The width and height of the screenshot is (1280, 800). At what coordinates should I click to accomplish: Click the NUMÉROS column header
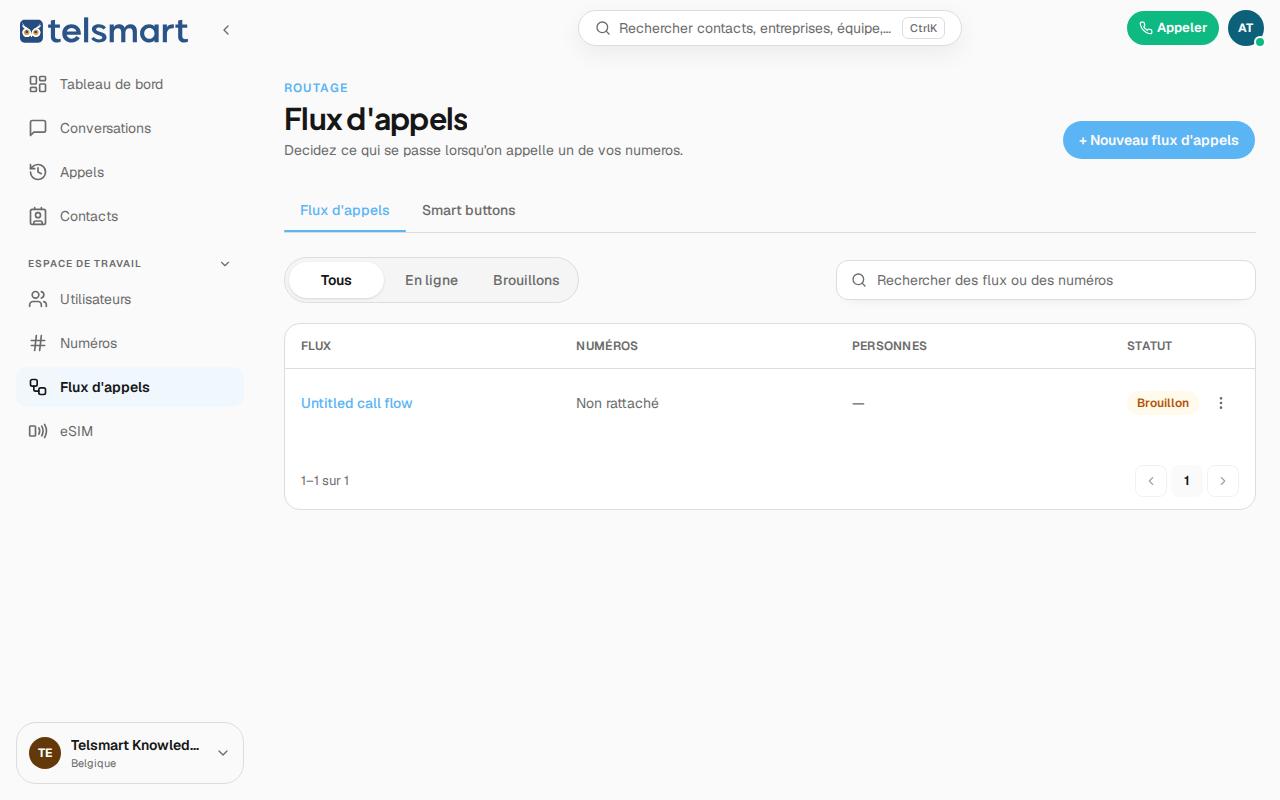tap(607, 346)
